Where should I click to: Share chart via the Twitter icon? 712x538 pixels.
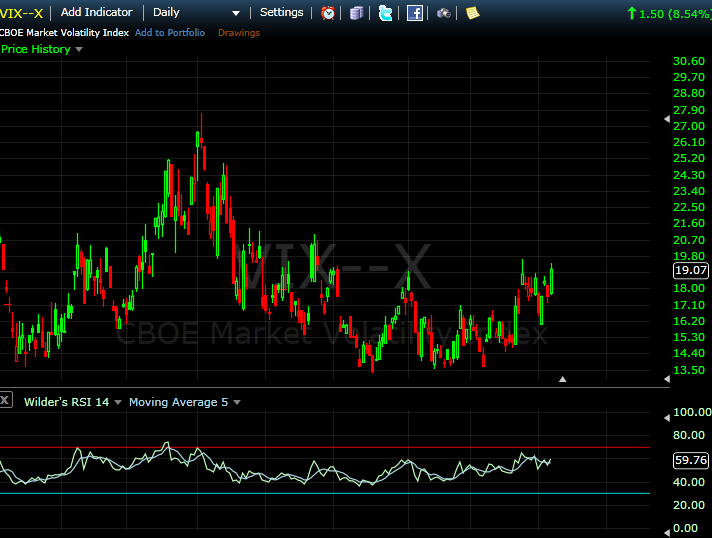click(x=385, y=13)
